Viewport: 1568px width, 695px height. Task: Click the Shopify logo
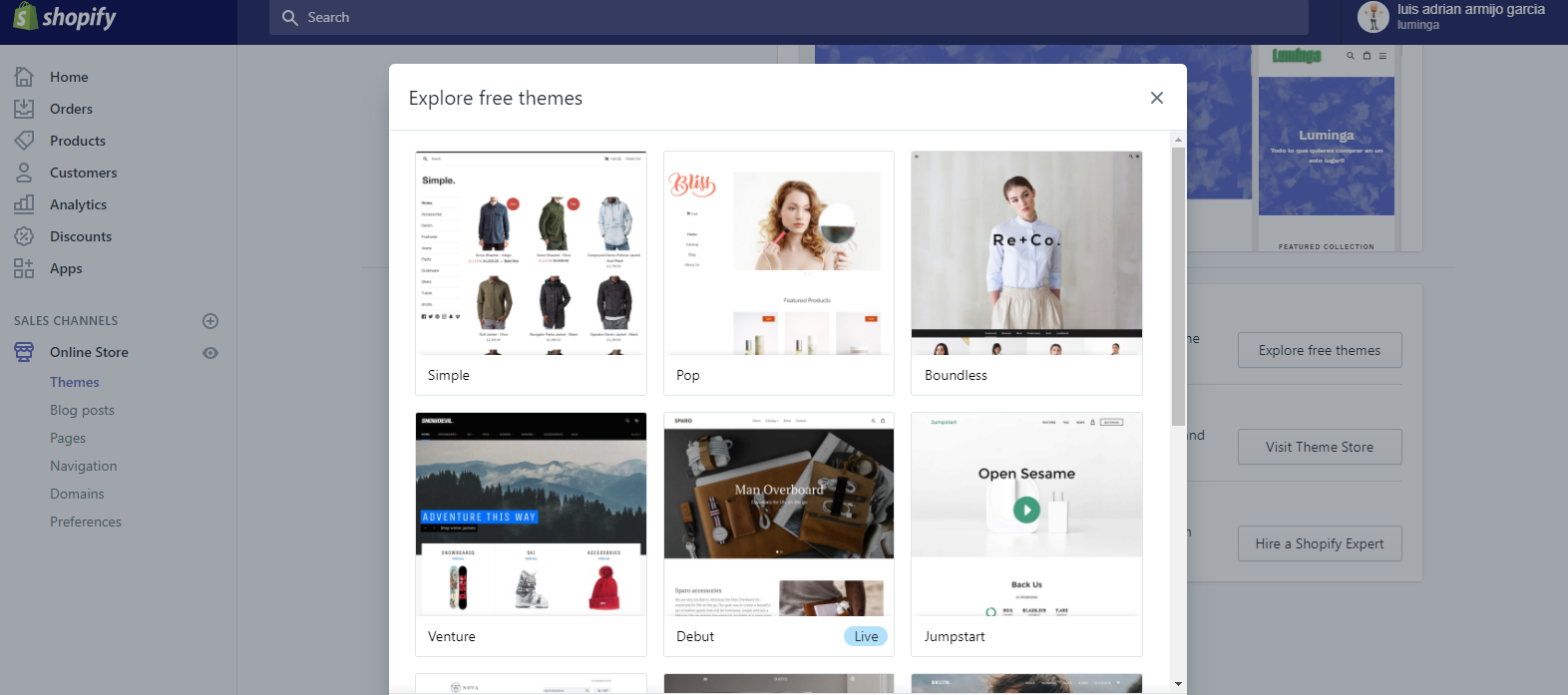pyautogui.click(x=65, y=17)
